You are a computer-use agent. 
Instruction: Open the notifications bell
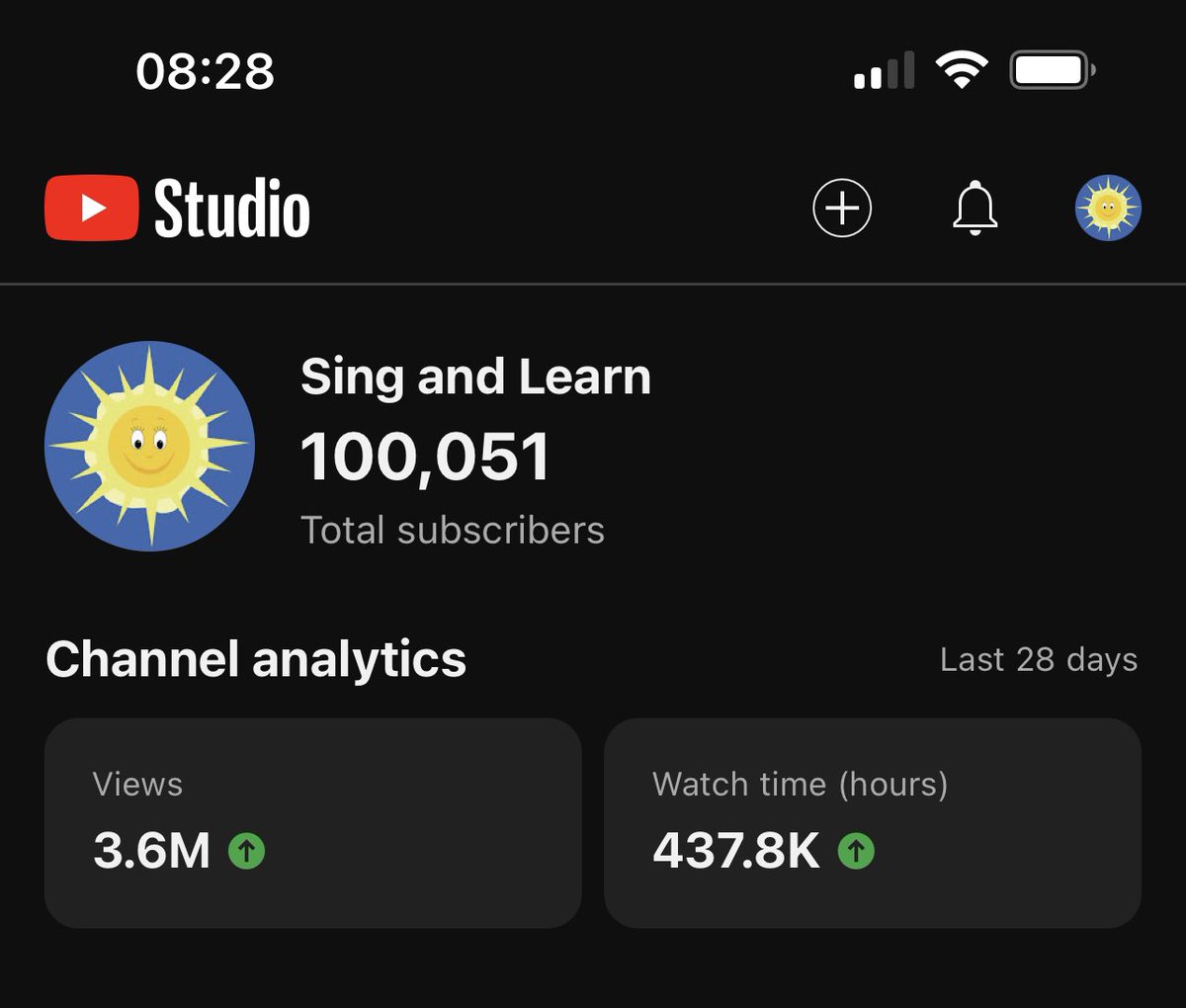975,209
